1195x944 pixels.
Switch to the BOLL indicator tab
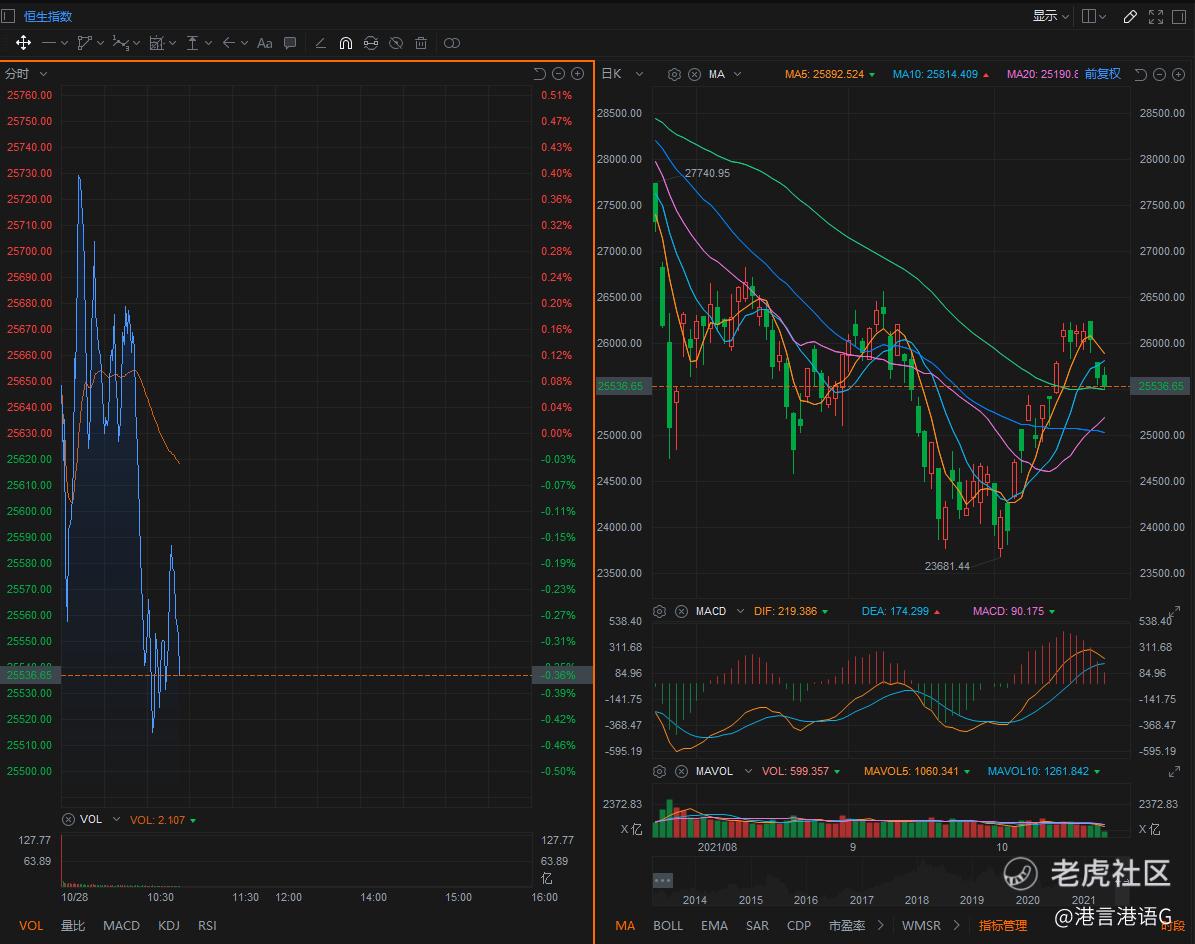[668, 925]
